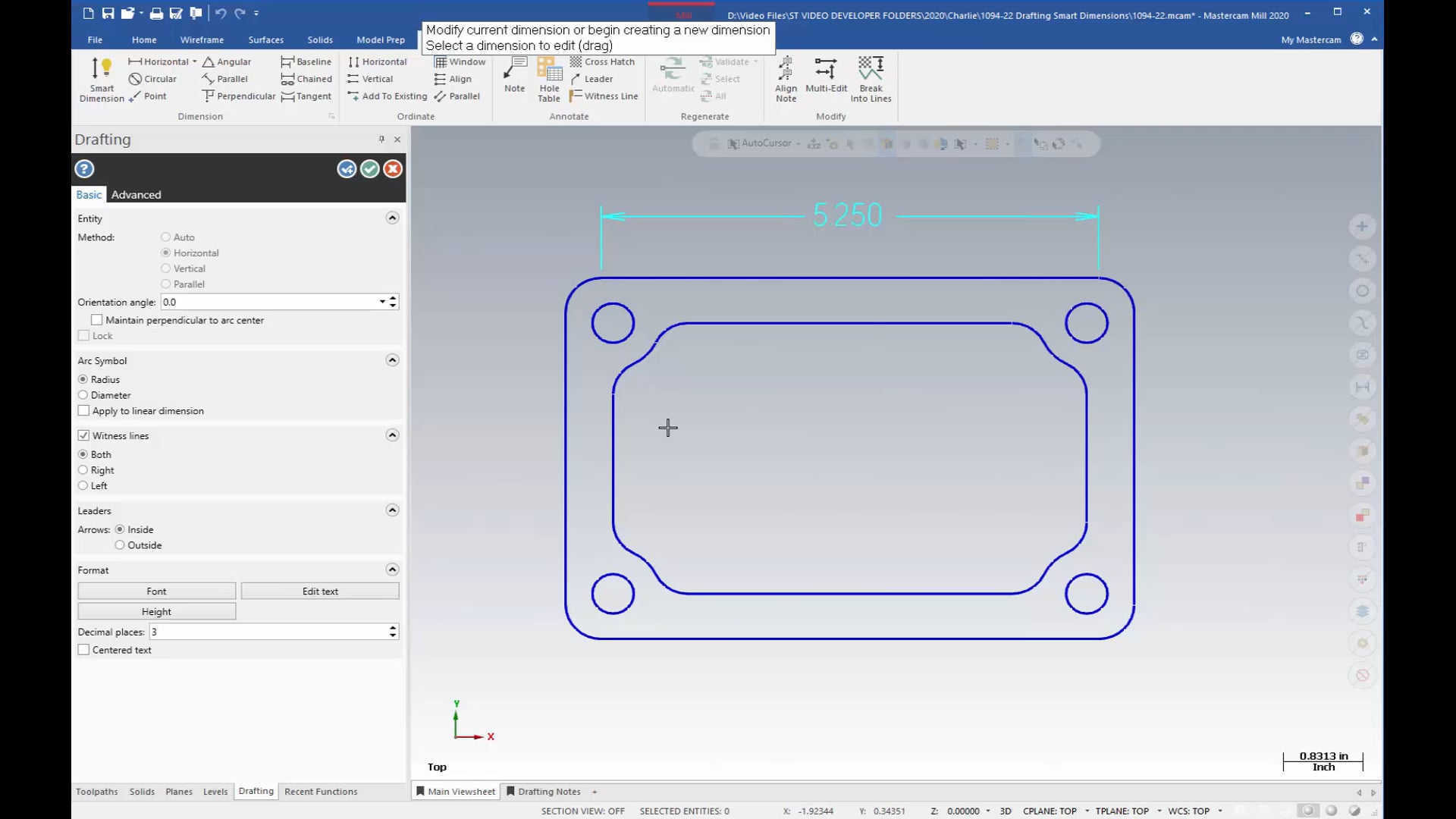This screenshot has height=819, width=1456.
Task: Uncheck the Witness lines checkbox
Action: click(83, 436)
